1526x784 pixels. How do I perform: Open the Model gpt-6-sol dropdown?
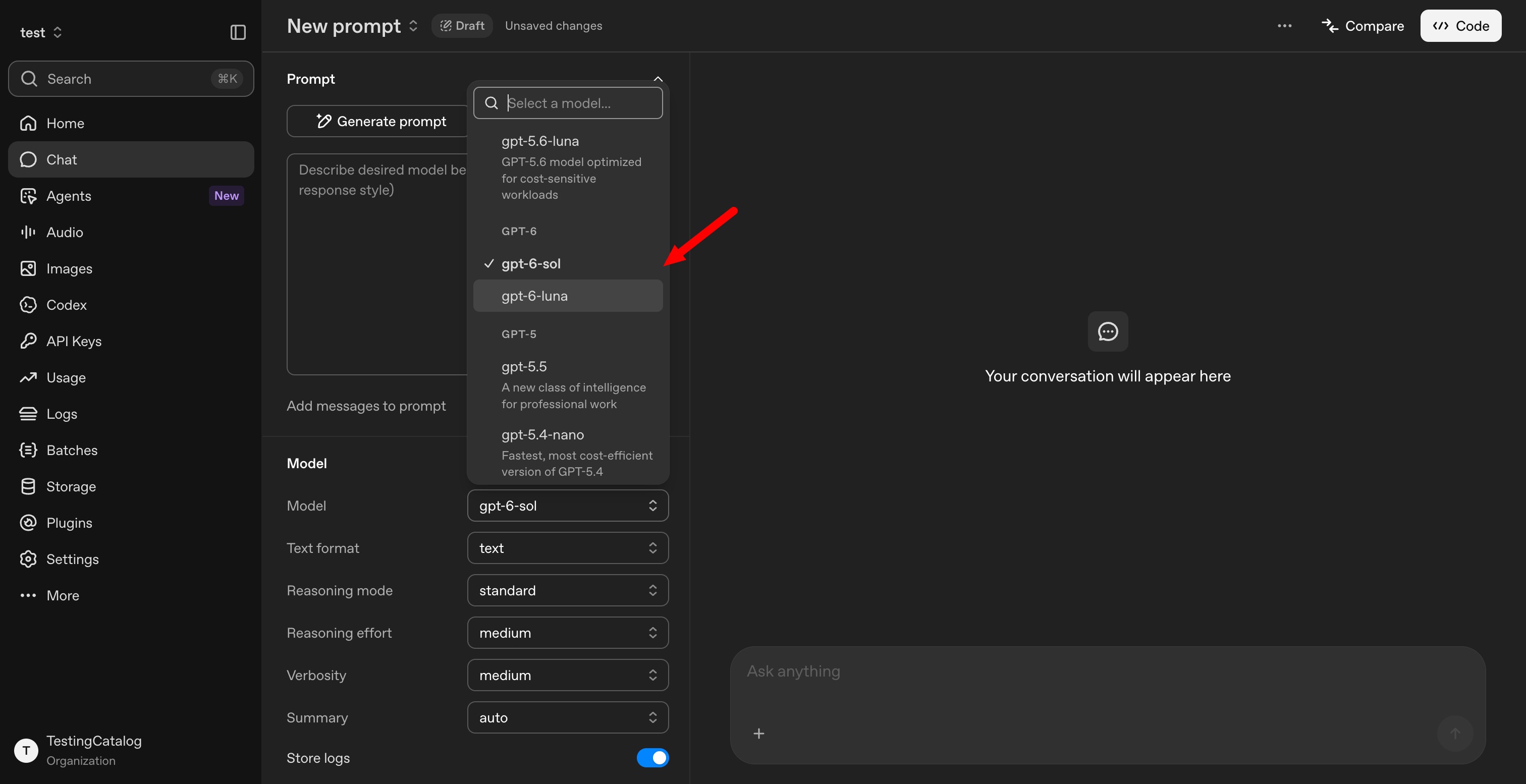pos(568,505)
